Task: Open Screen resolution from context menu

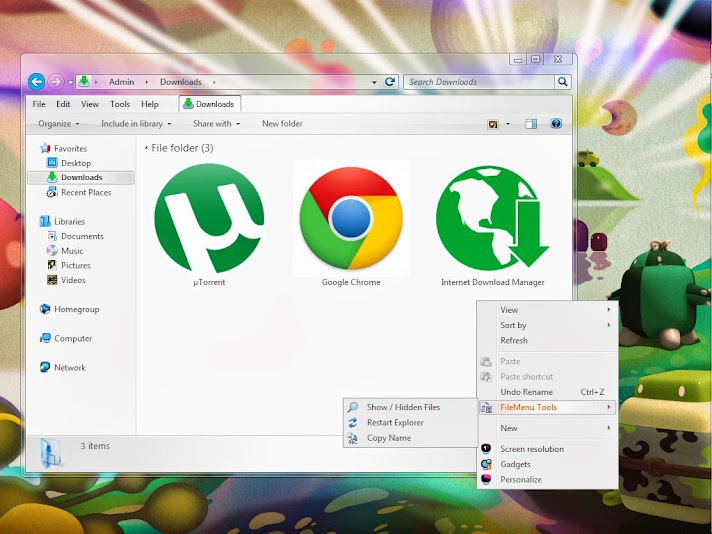Action: [547, 449]
